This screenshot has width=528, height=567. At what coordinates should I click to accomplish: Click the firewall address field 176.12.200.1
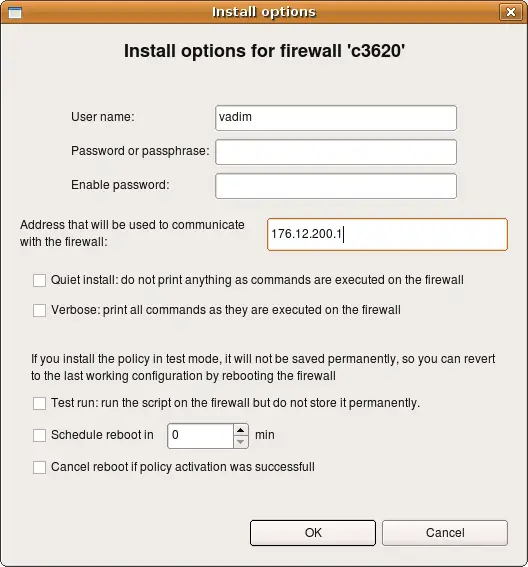387,234
